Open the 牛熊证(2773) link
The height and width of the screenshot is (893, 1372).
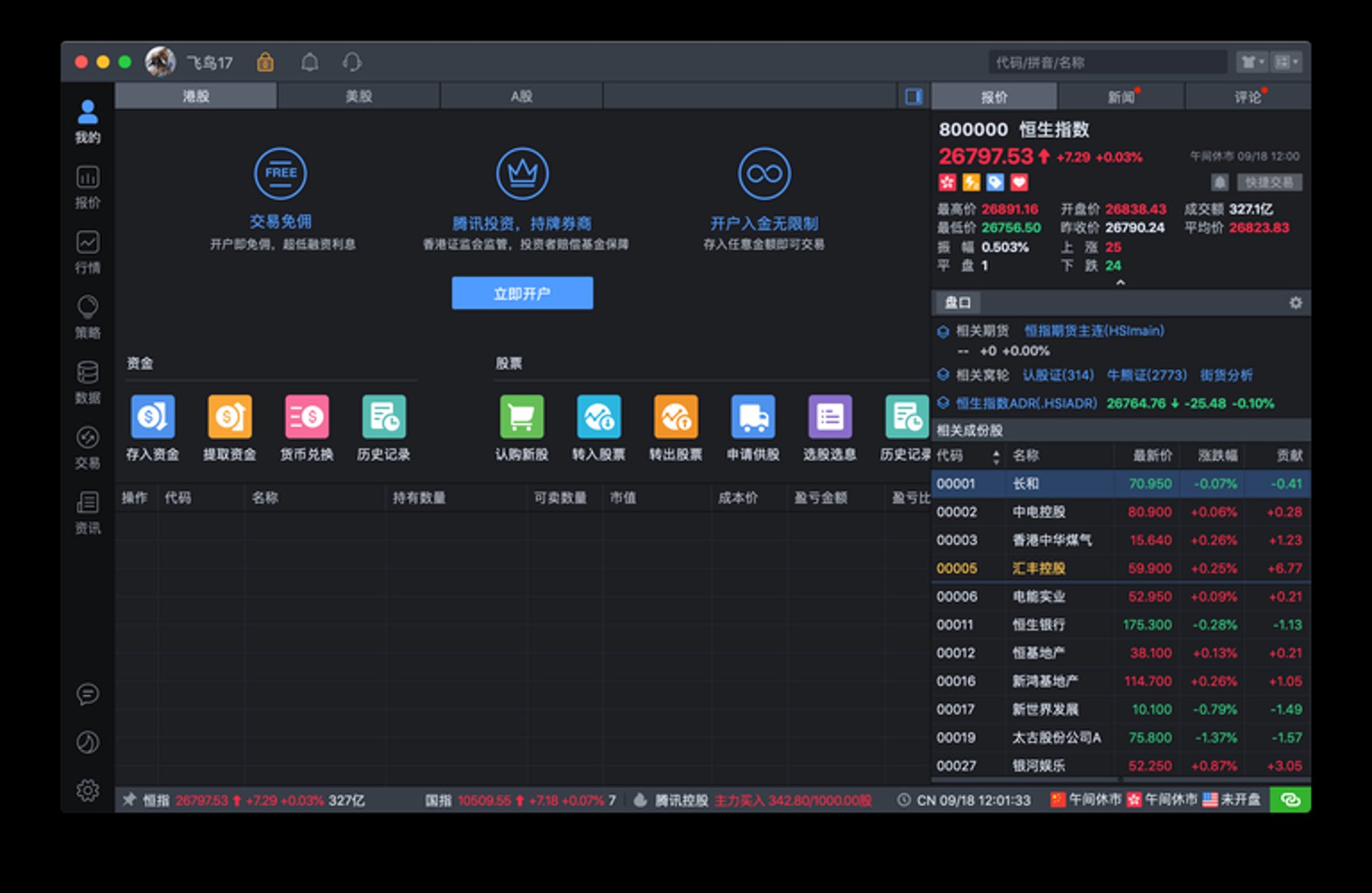point(1147,375)
